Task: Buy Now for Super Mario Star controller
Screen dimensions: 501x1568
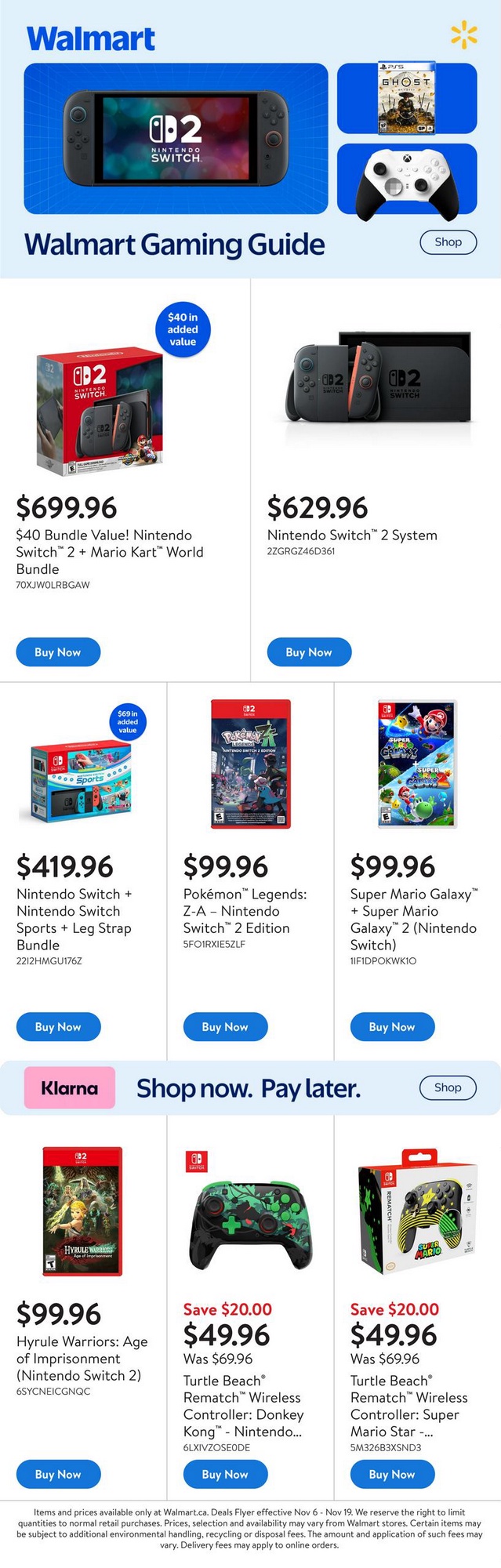Action: point(392,1474)
